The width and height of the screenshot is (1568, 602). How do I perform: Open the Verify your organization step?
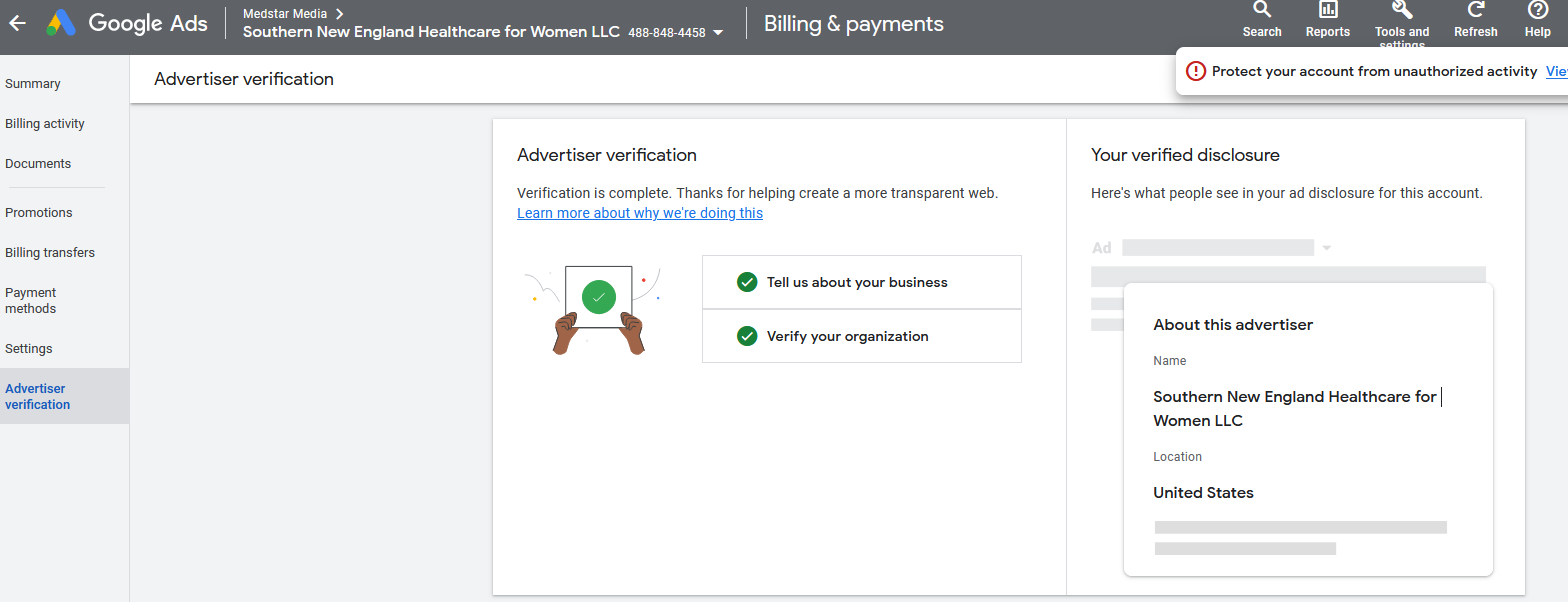[x=862, y=336]
